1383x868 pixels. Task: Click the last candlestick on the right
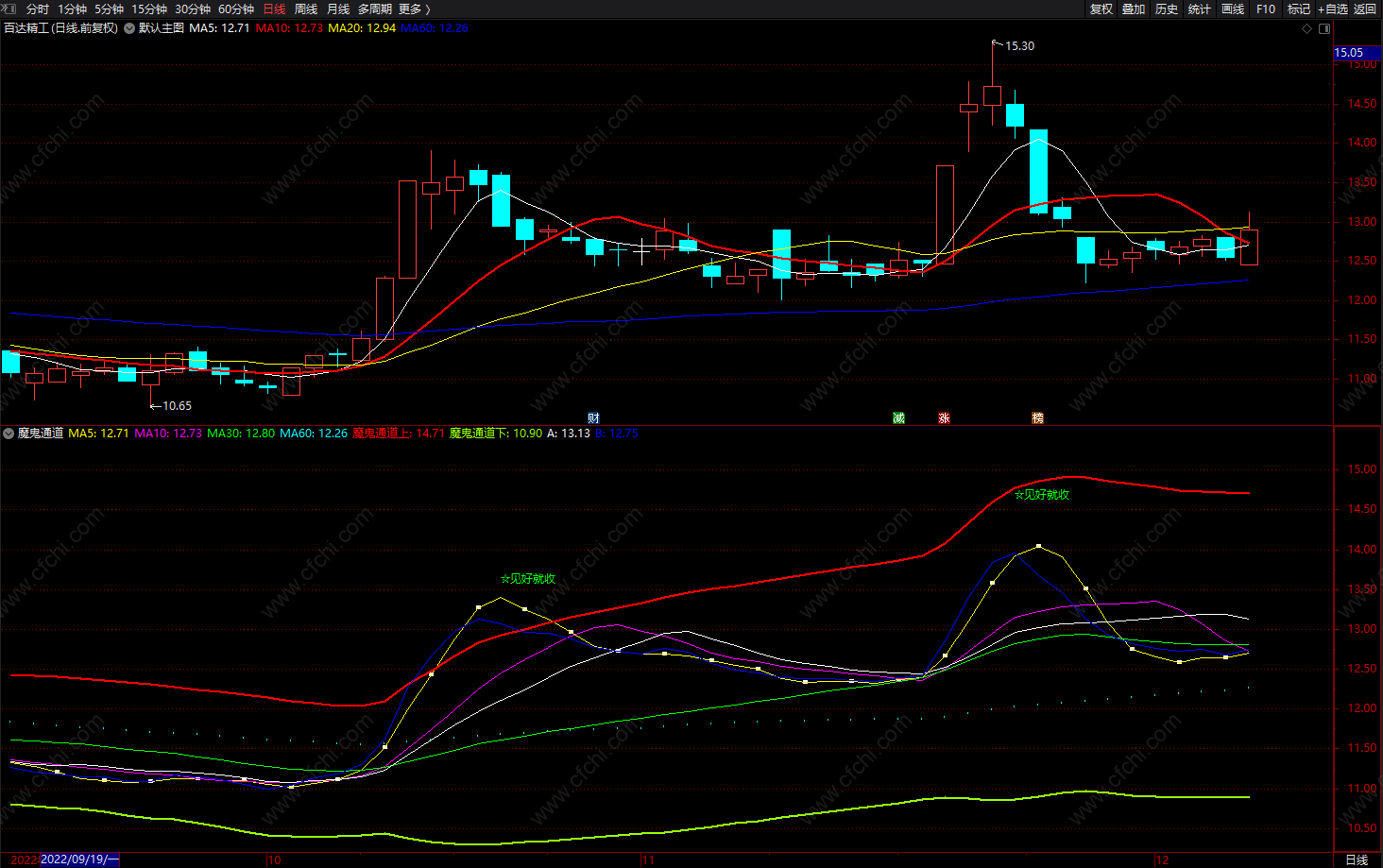coord(1249,247)
